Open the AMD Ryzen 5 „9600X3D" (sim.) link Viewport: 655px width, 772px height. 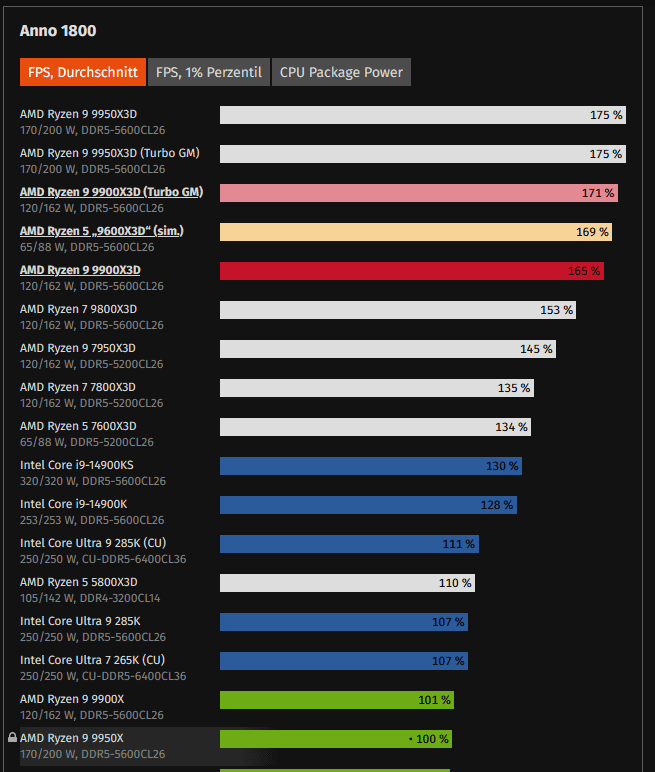[x=101, y=231]
